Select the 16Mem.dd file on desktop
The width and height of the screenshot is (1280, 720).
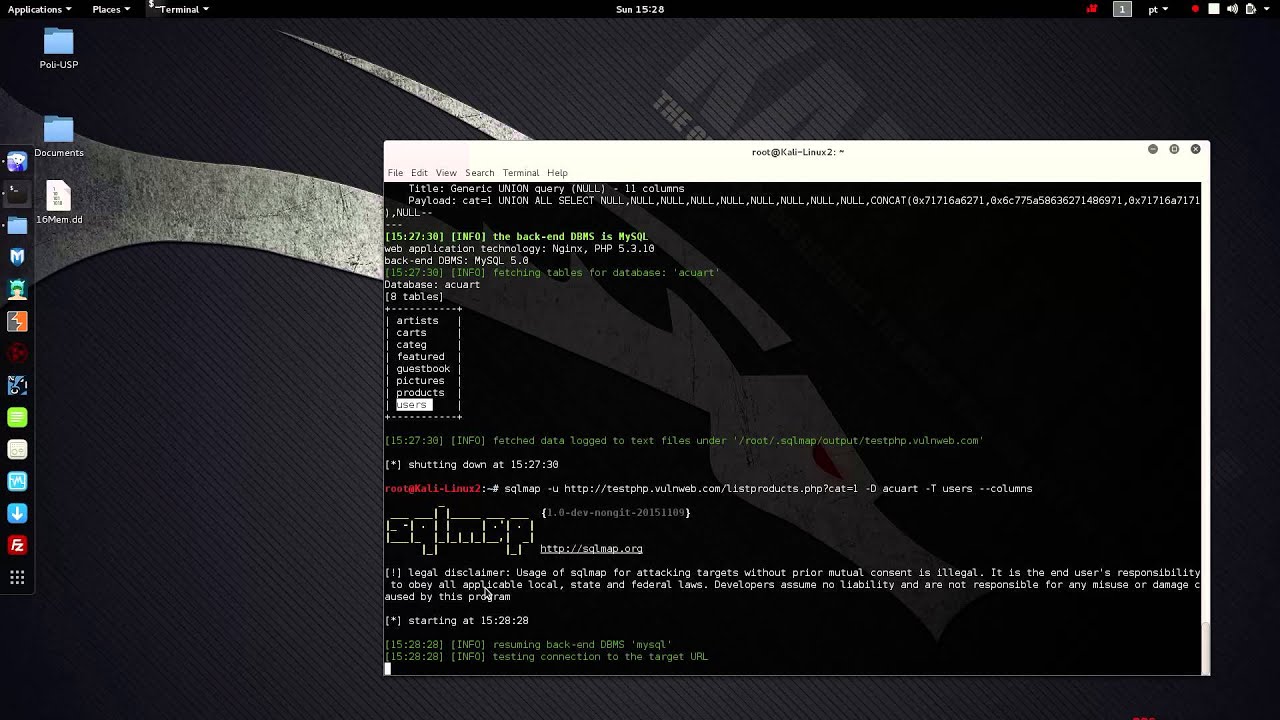59,203
